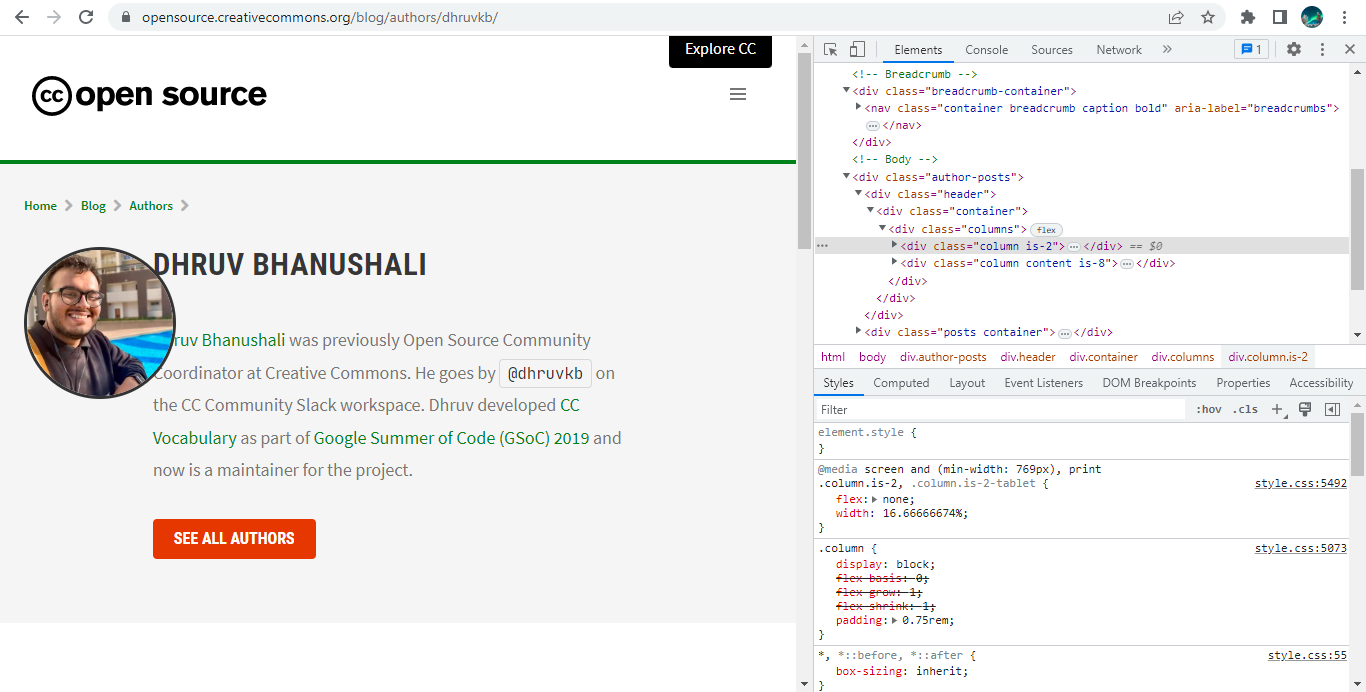Show more DevTools tabs chevron
Image resolution: width=1366 pixels, height=692 pixels.
coord(1167,49)
